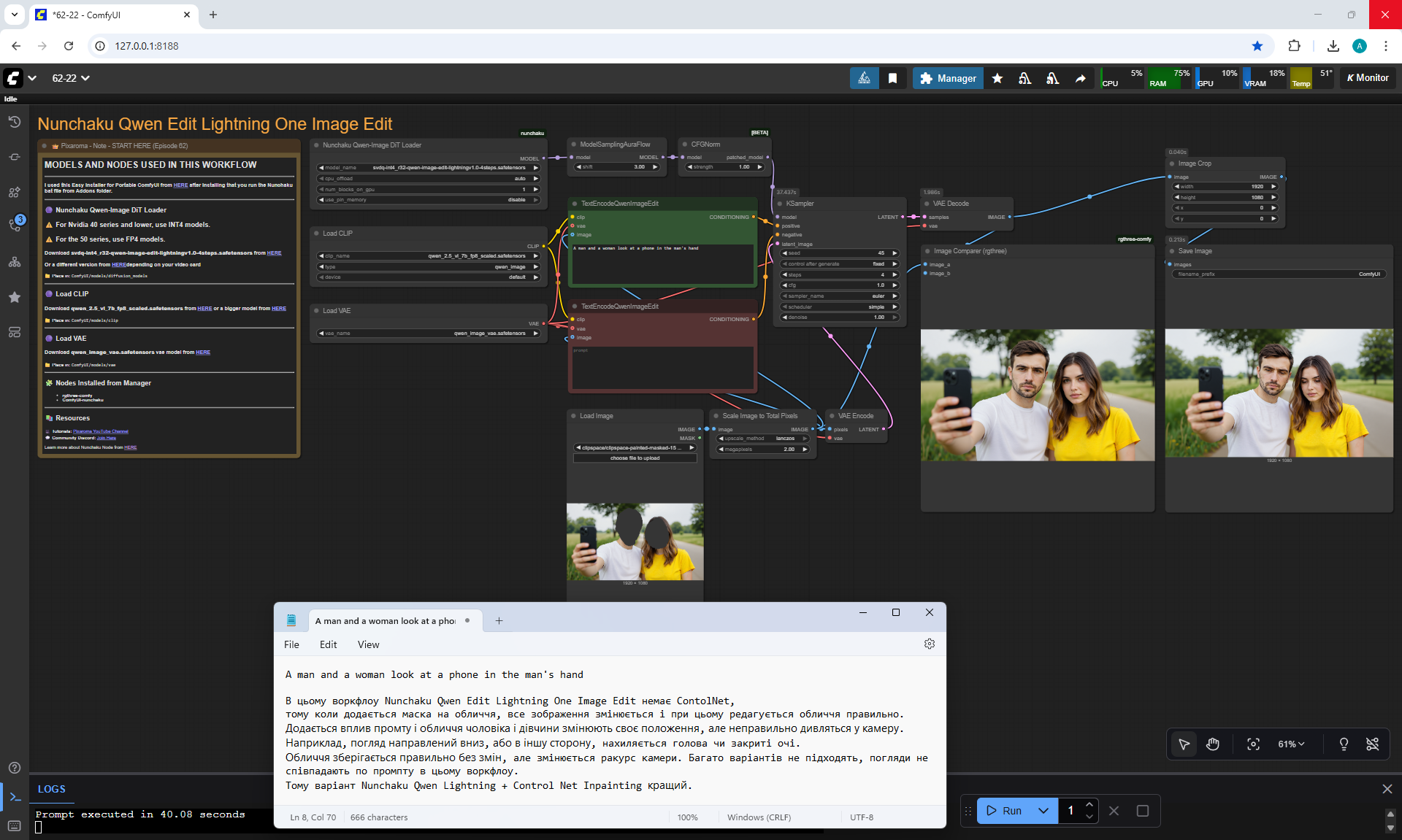Click the fit view icon

tap(1253, 744)
